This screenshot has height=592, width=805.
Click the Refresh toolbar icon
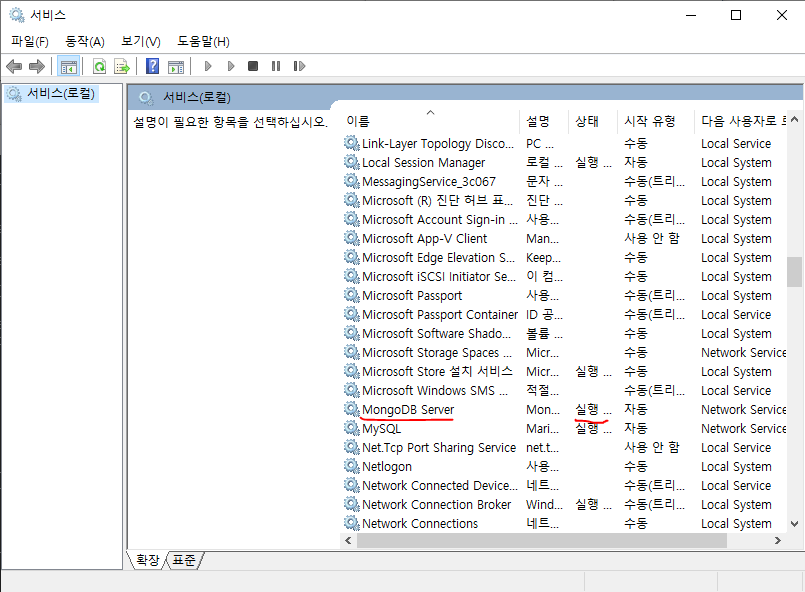(x=99, y=66)
